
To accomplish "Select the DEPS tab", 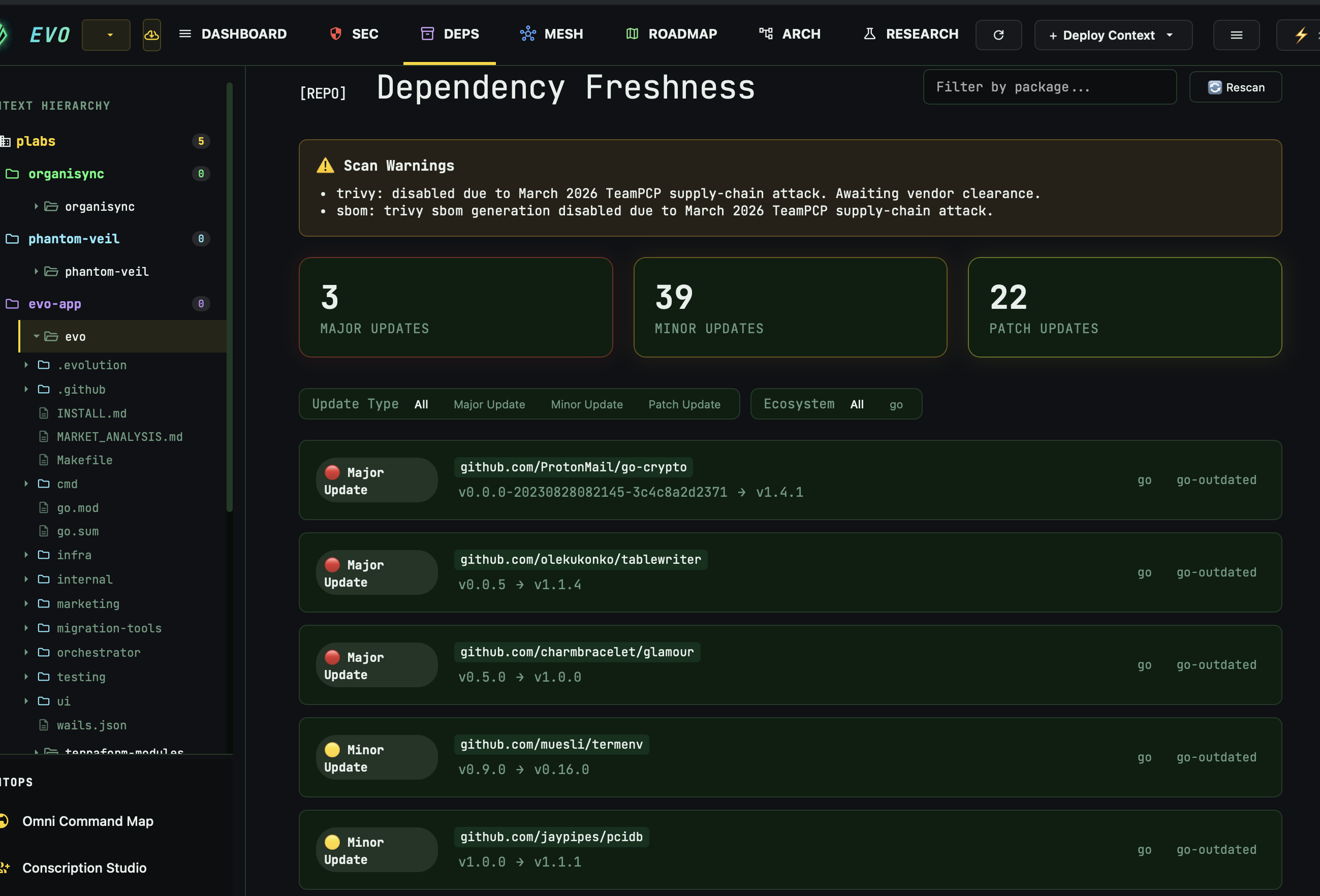I will (450, 34).
